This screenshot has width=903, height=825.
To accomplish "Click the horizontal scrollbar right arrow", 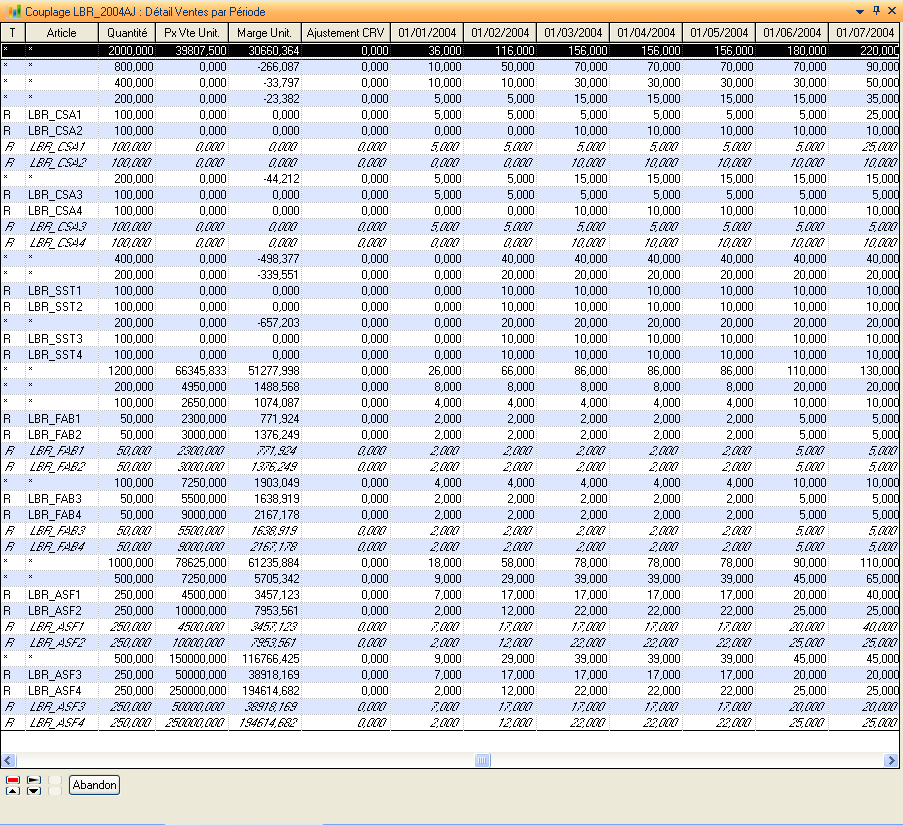I will point(892,761).
